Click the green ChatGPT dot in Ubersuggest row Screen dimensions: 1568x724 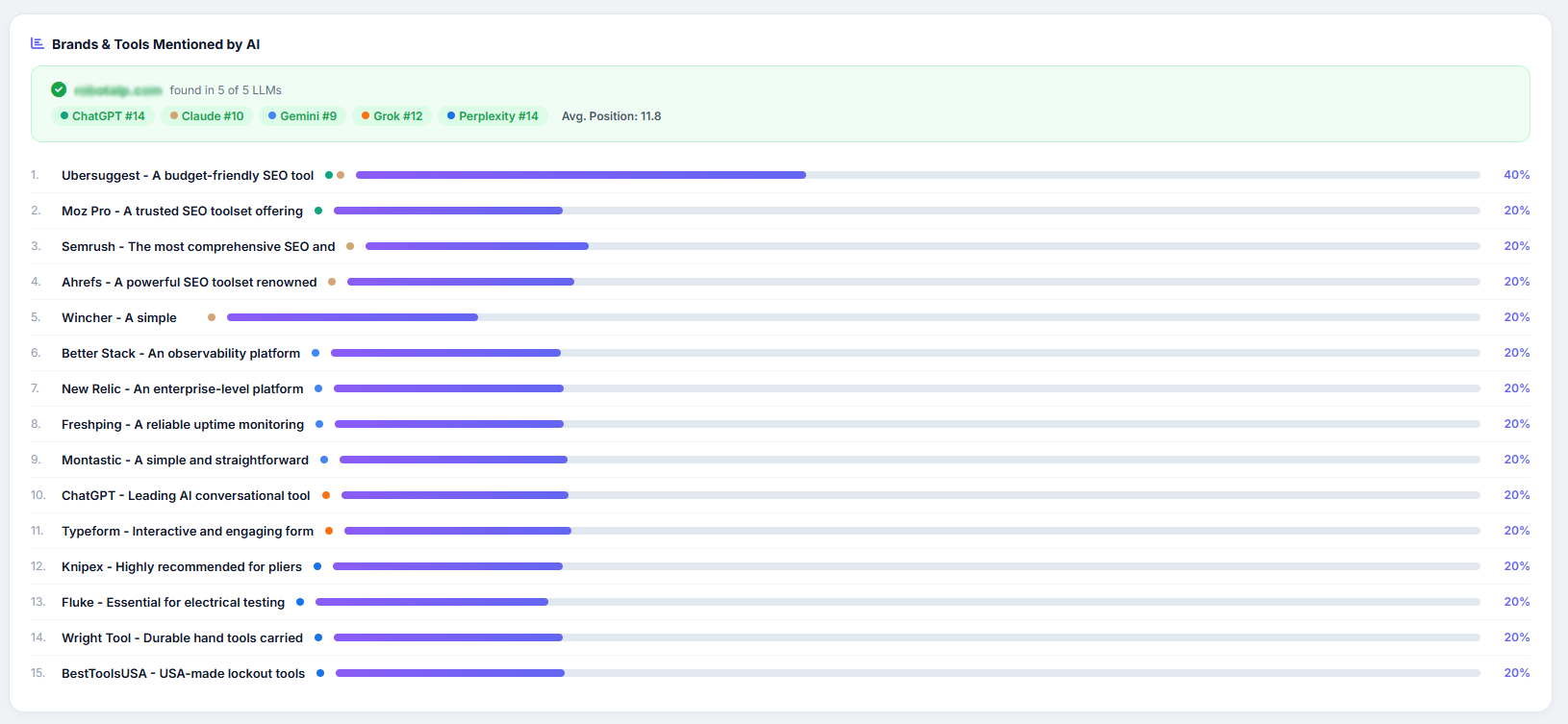click(x=329, y=175)
